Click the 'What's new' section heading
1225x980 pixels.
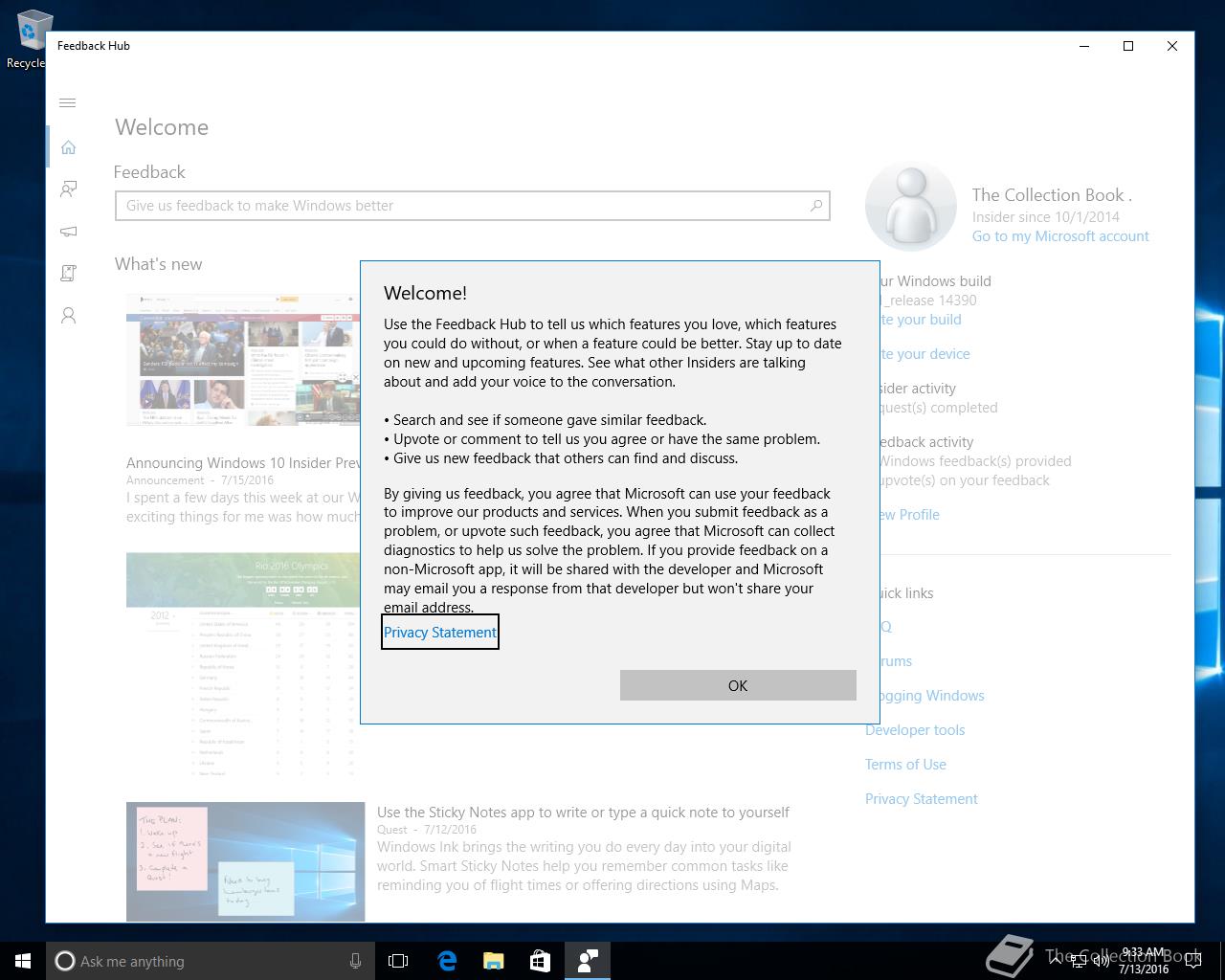159,264
